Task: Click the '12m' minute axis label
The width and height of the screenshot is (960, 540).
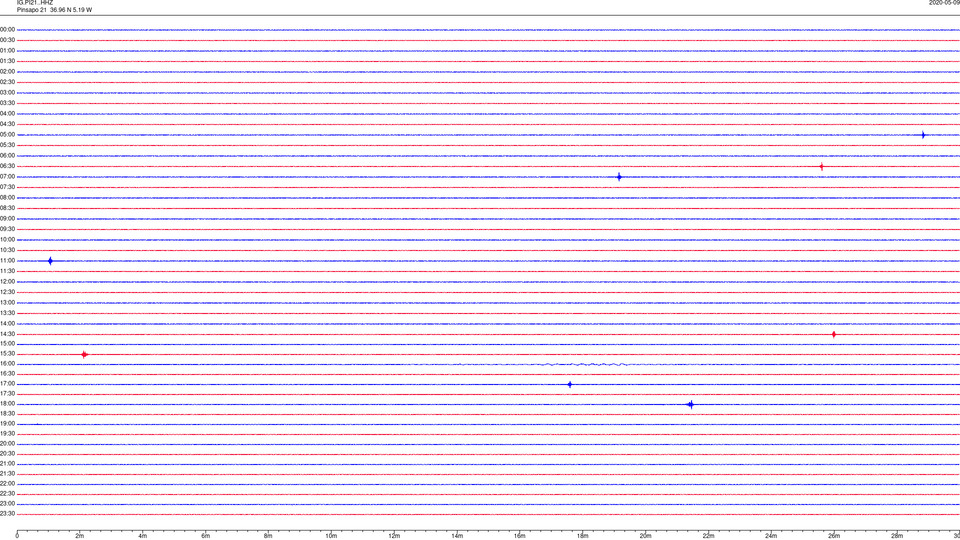Action: pos(394,536)
